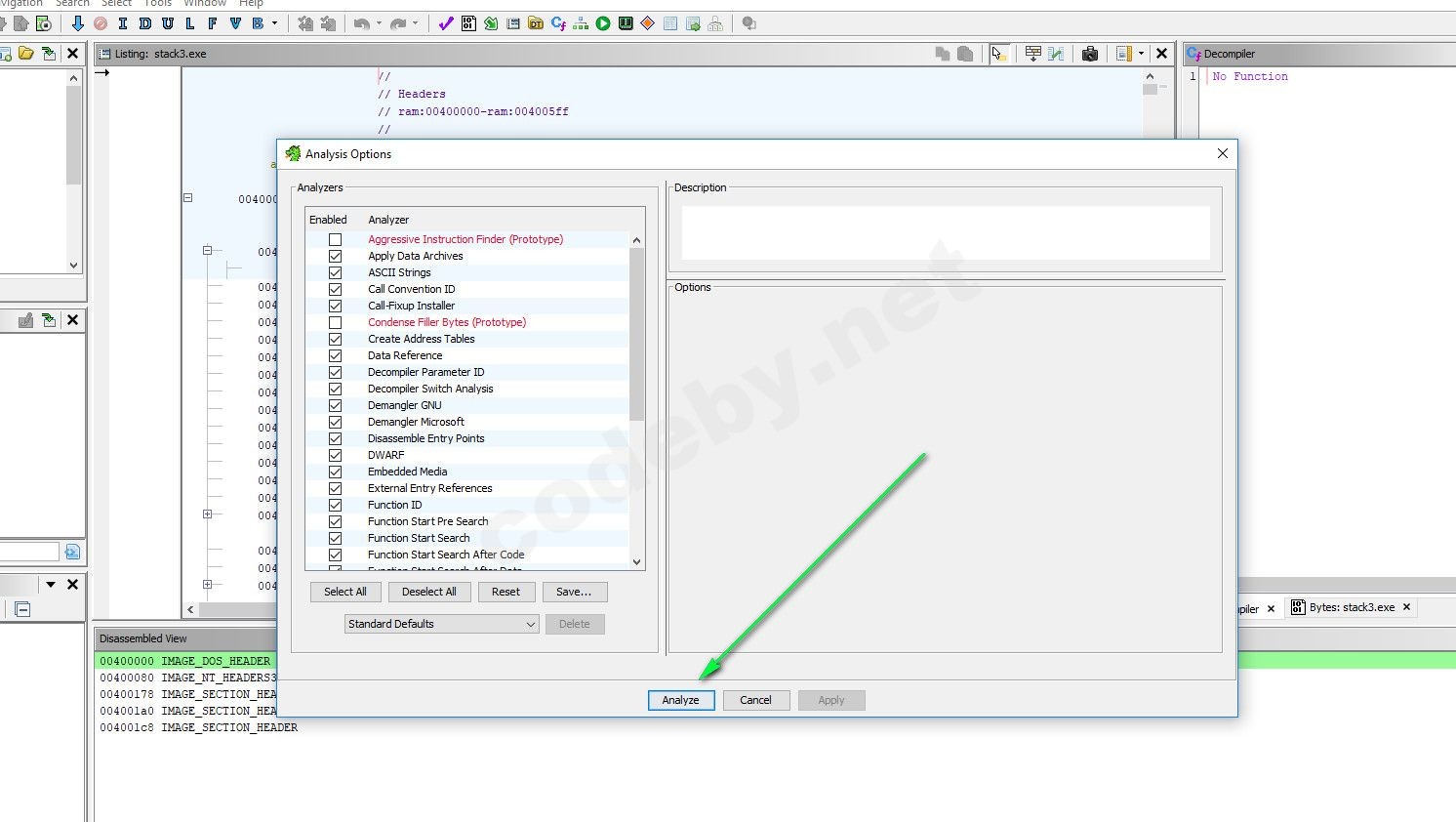Toggle the Function ID checkbox

336,505
